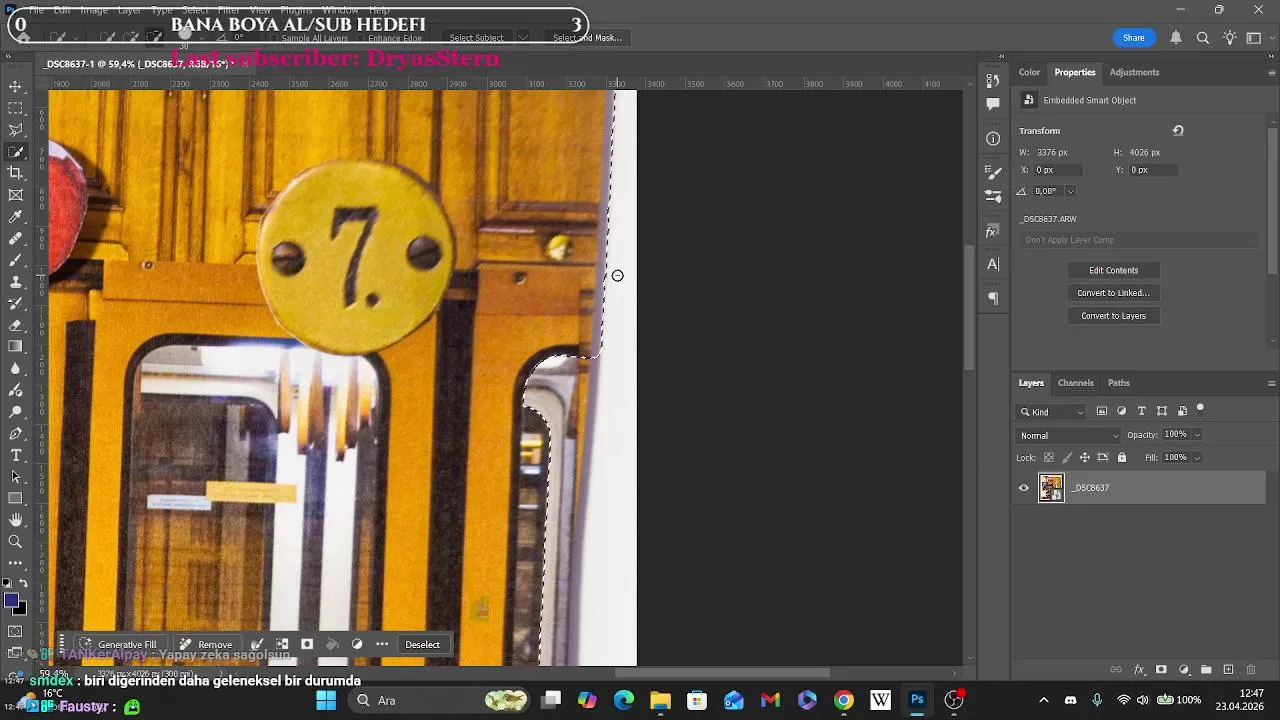Select the Frame tool
The image size is (1280, 720).
pos(16,196)
